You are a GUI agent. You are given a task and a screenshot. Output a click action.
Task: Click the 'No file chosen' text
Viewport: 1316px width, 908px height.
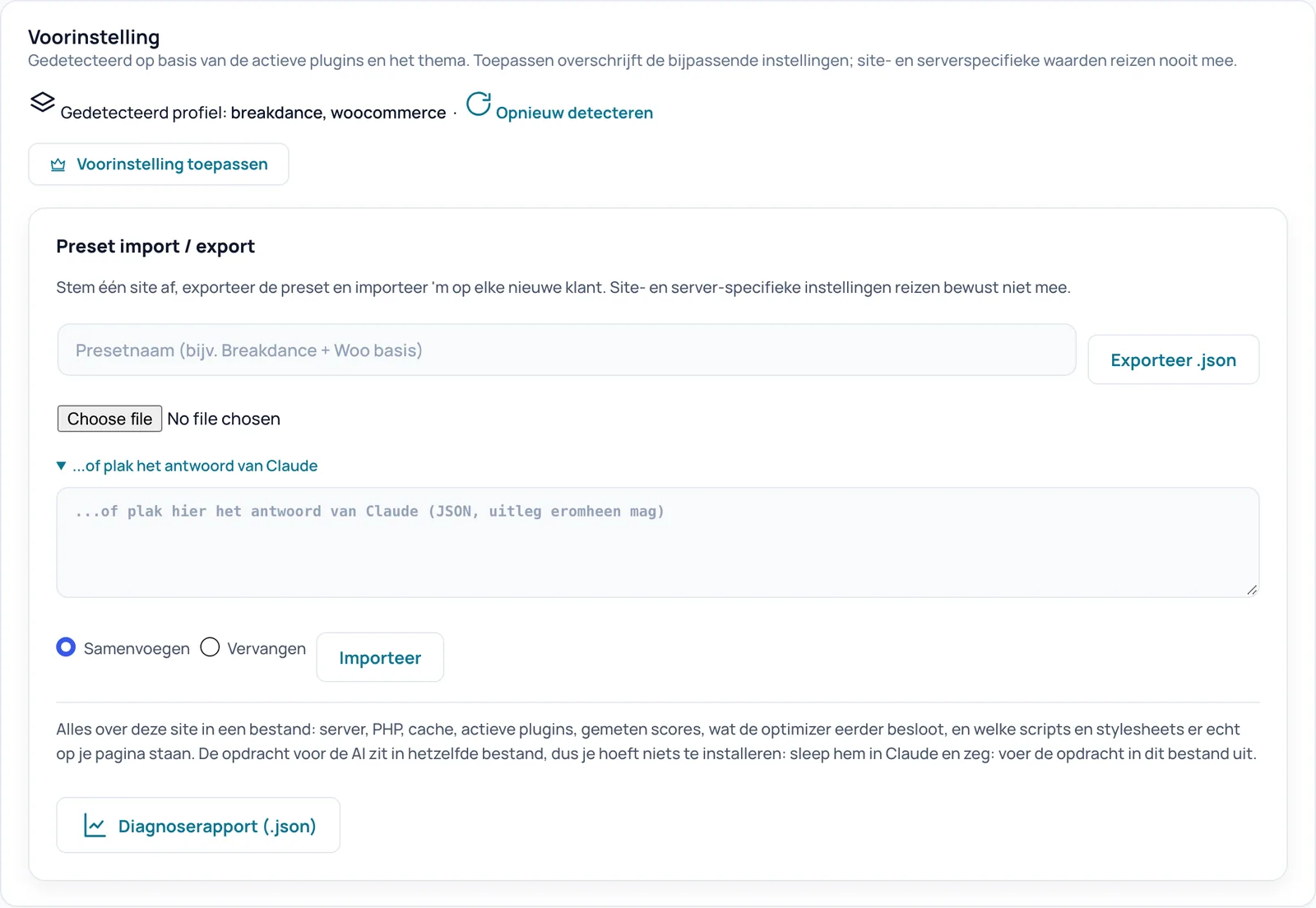[224, 419]
